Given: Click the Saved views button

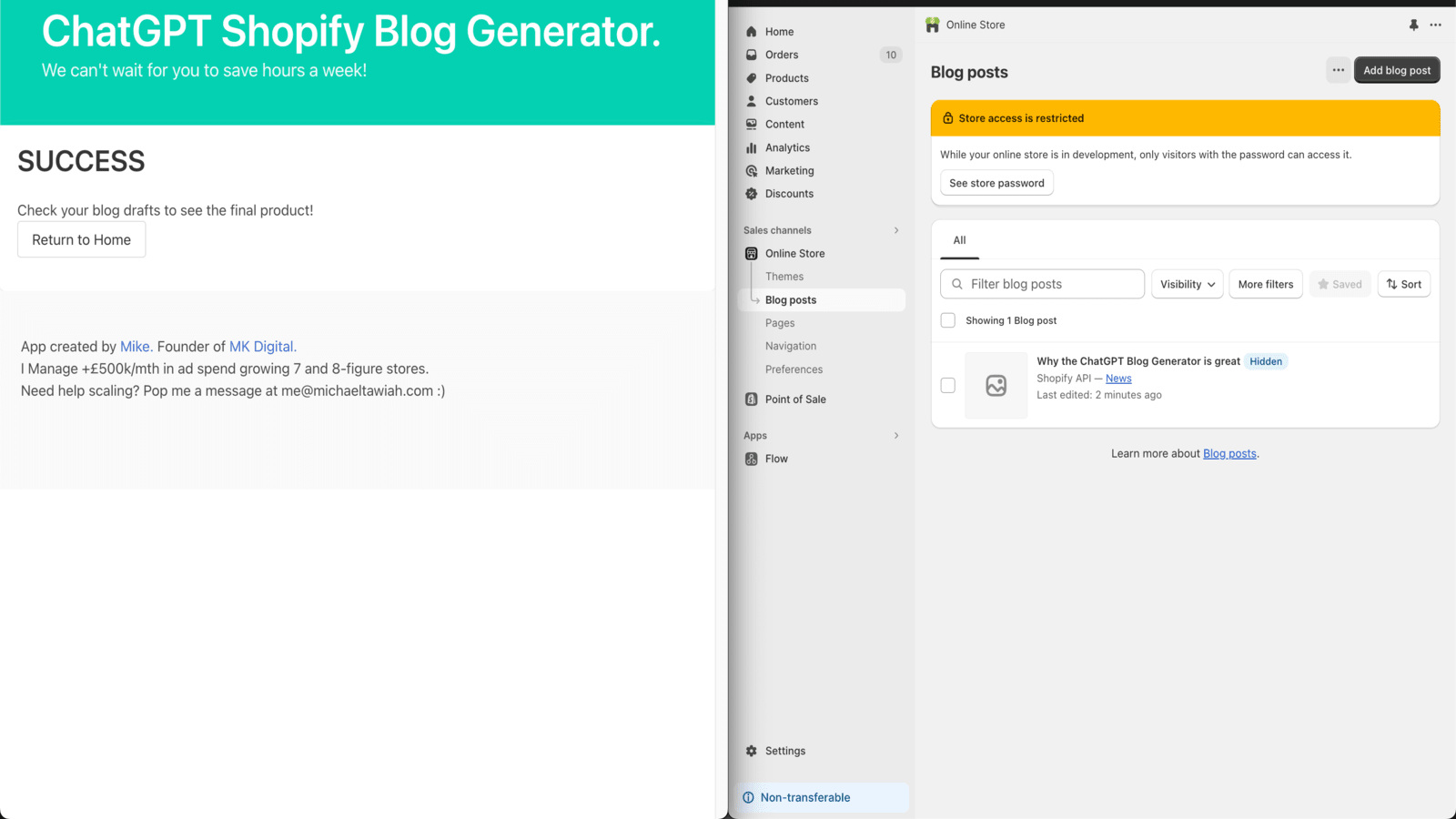Looking at the screenshot, I should coord(1340,284).
